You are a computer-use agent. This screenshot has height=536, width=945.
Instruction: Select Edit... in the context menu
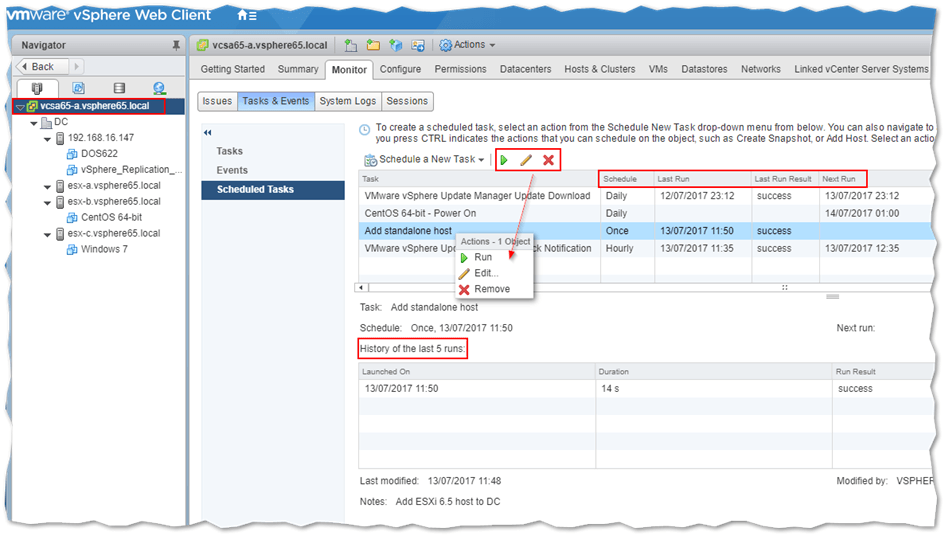coord(486,273)
